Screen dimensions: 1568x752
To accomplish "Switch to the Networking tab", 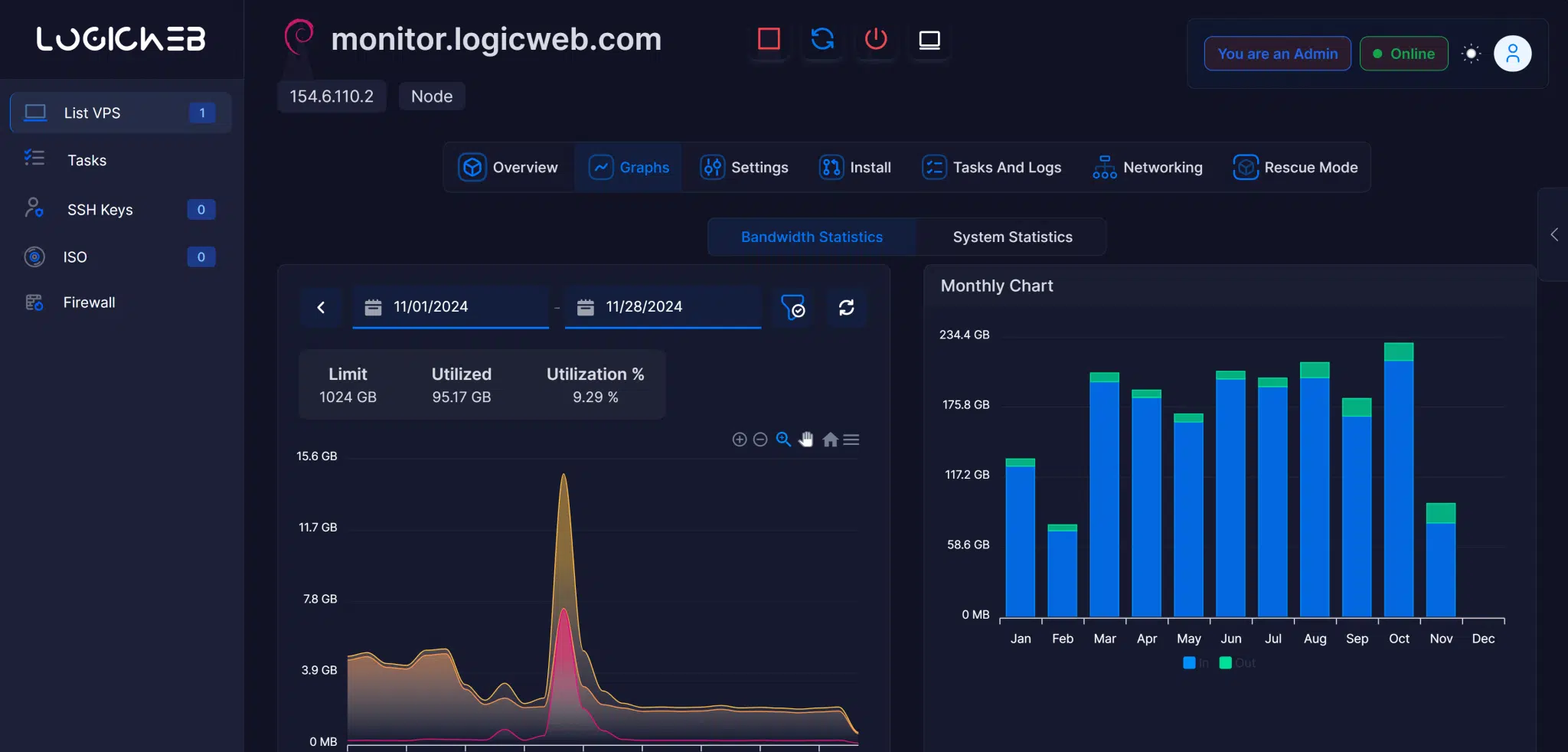I will tap(1147, 167).
